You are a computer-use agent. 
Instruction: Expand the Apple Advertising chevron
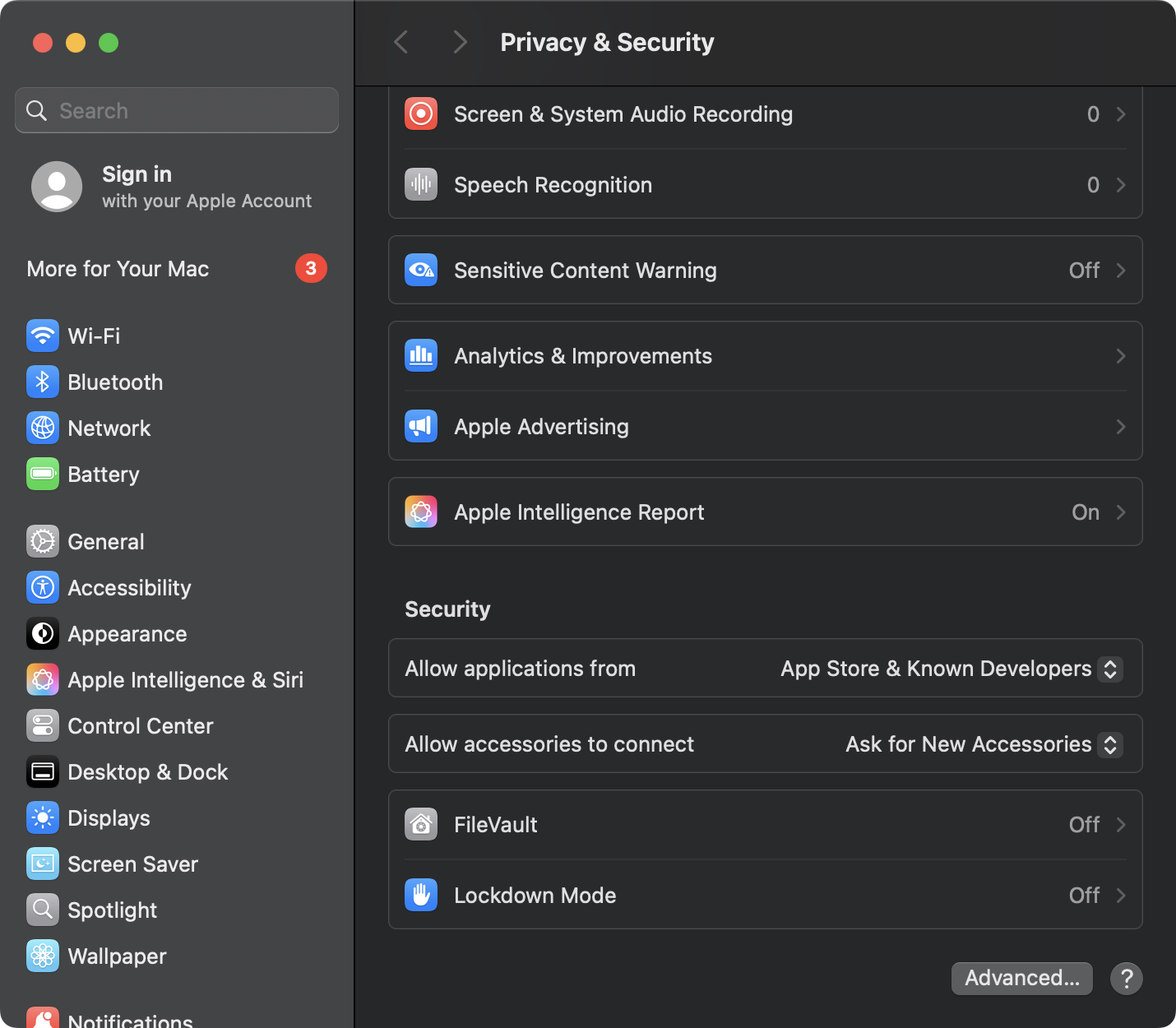[x=1121, y=427]
